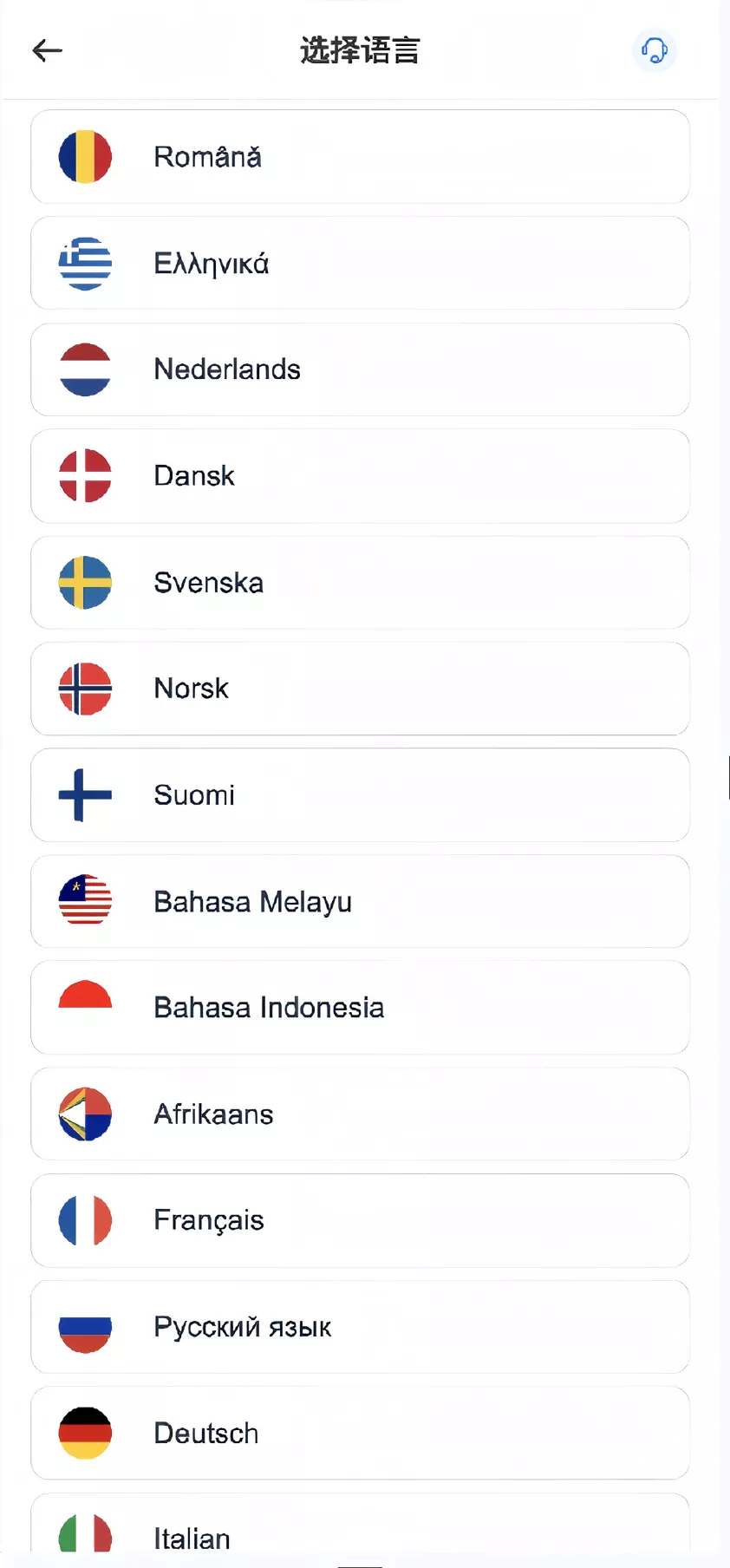Tap the Netherlands flag icon
Viewport: 730px width, 1568px height.
click(x=85, y=369)
